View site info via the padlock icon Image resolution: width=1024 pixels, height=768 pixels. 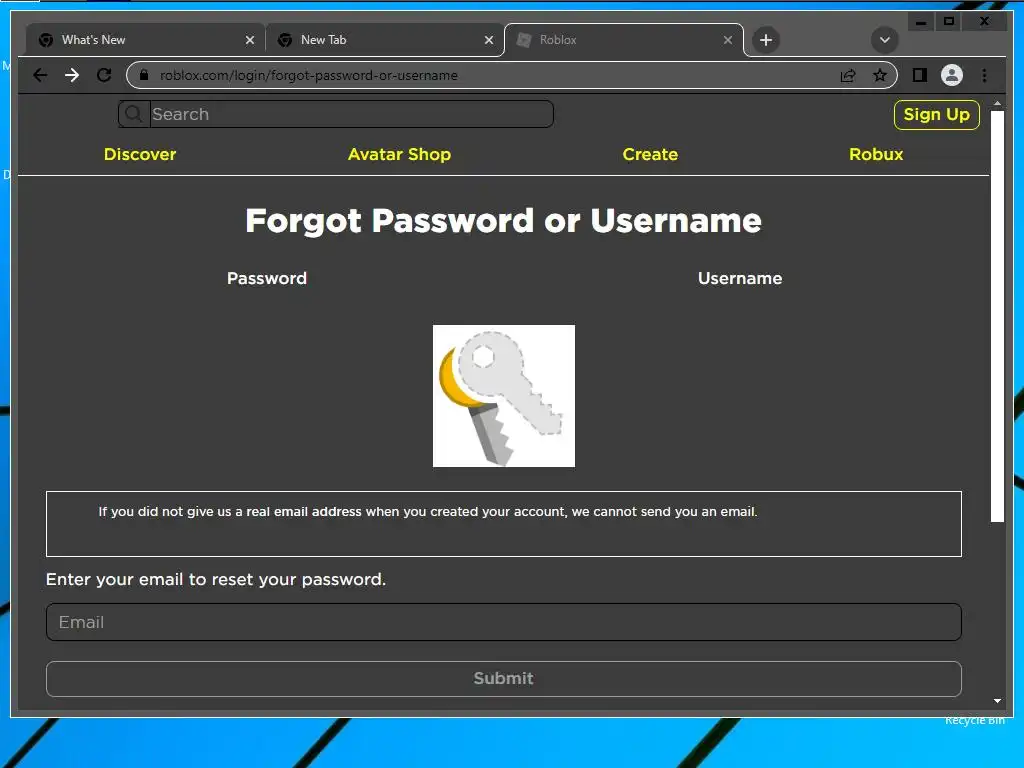click(144, 75)
